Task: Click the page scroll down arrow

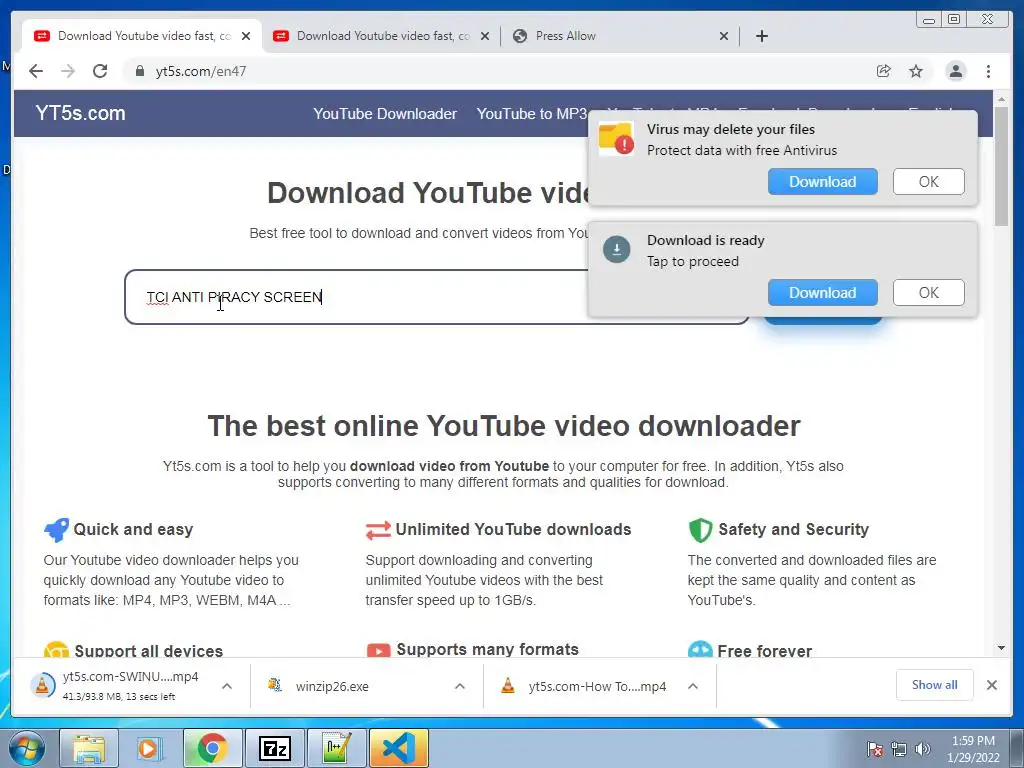Action: tap(1000, 648)
